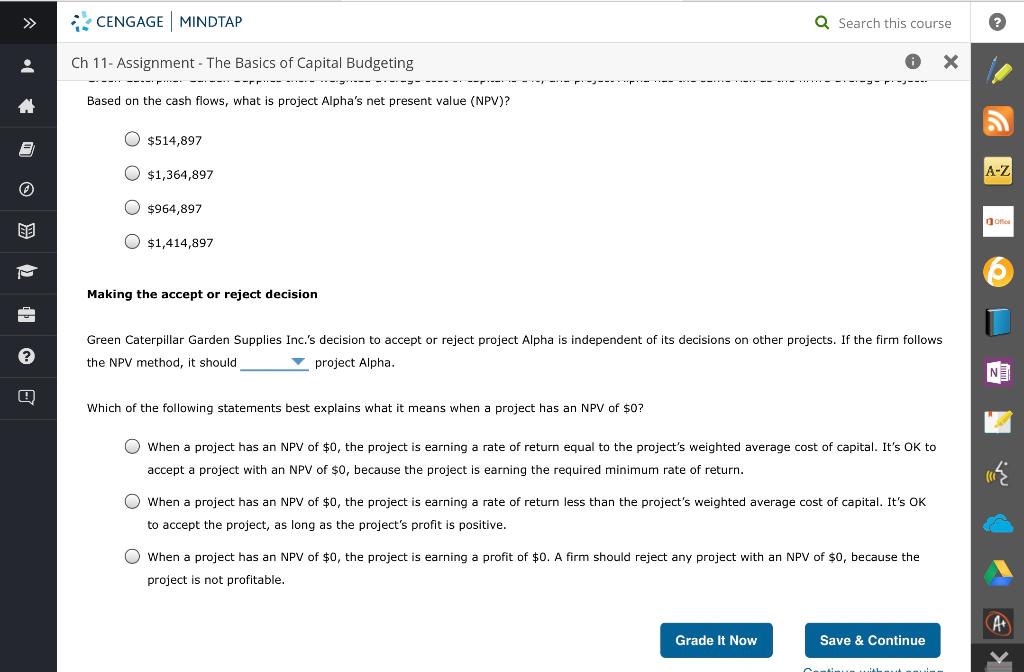Choose the $1,364,897 NPV answer

tap(132, 173)
